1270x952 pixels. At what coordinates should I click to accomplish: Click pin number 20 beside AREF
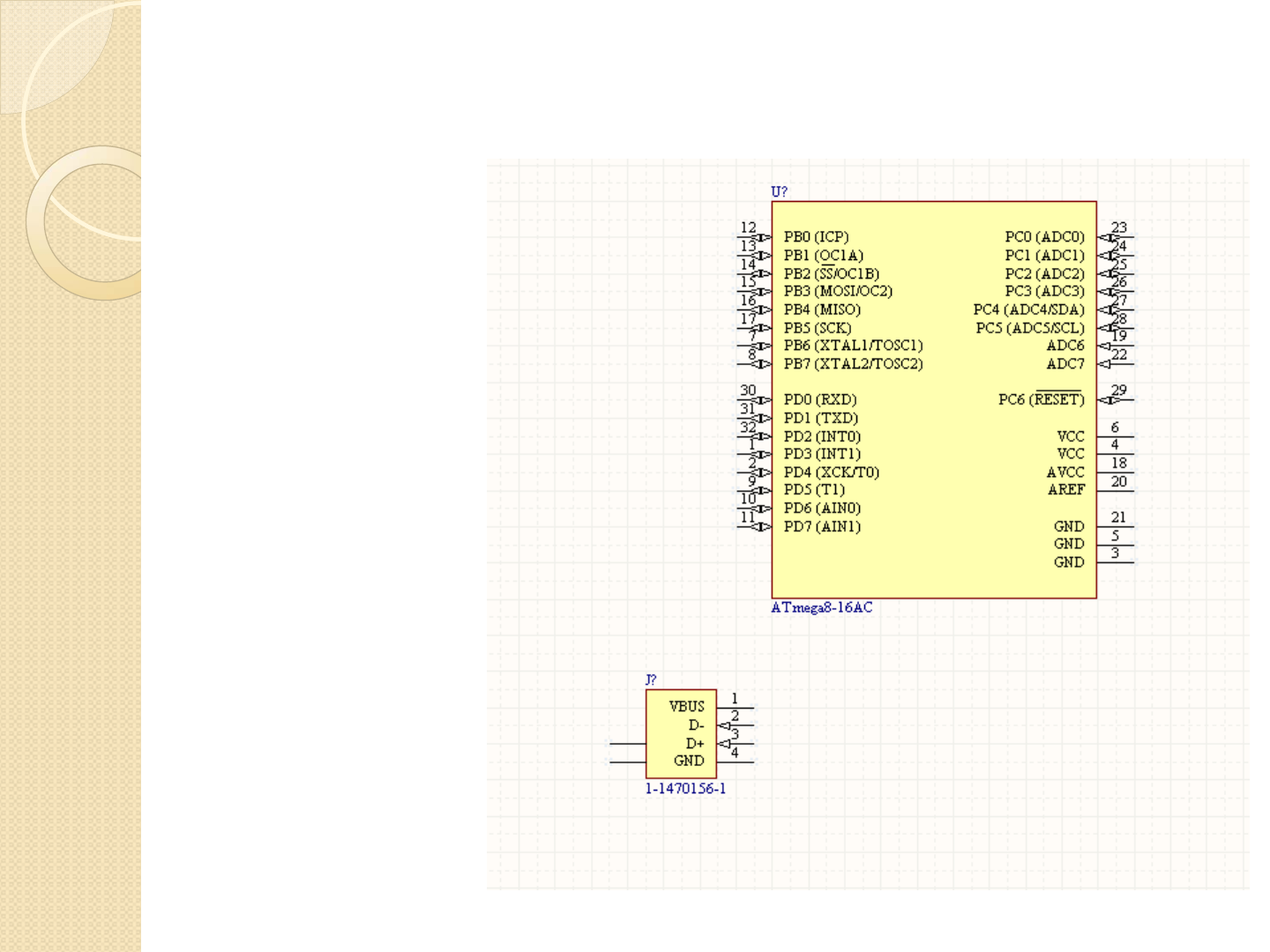point(1119,481)
